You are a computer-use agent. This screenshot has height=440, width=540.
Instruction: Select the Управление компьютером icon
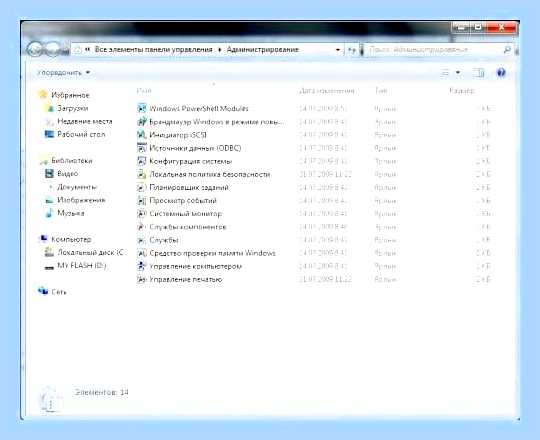[x=142, y=266]
